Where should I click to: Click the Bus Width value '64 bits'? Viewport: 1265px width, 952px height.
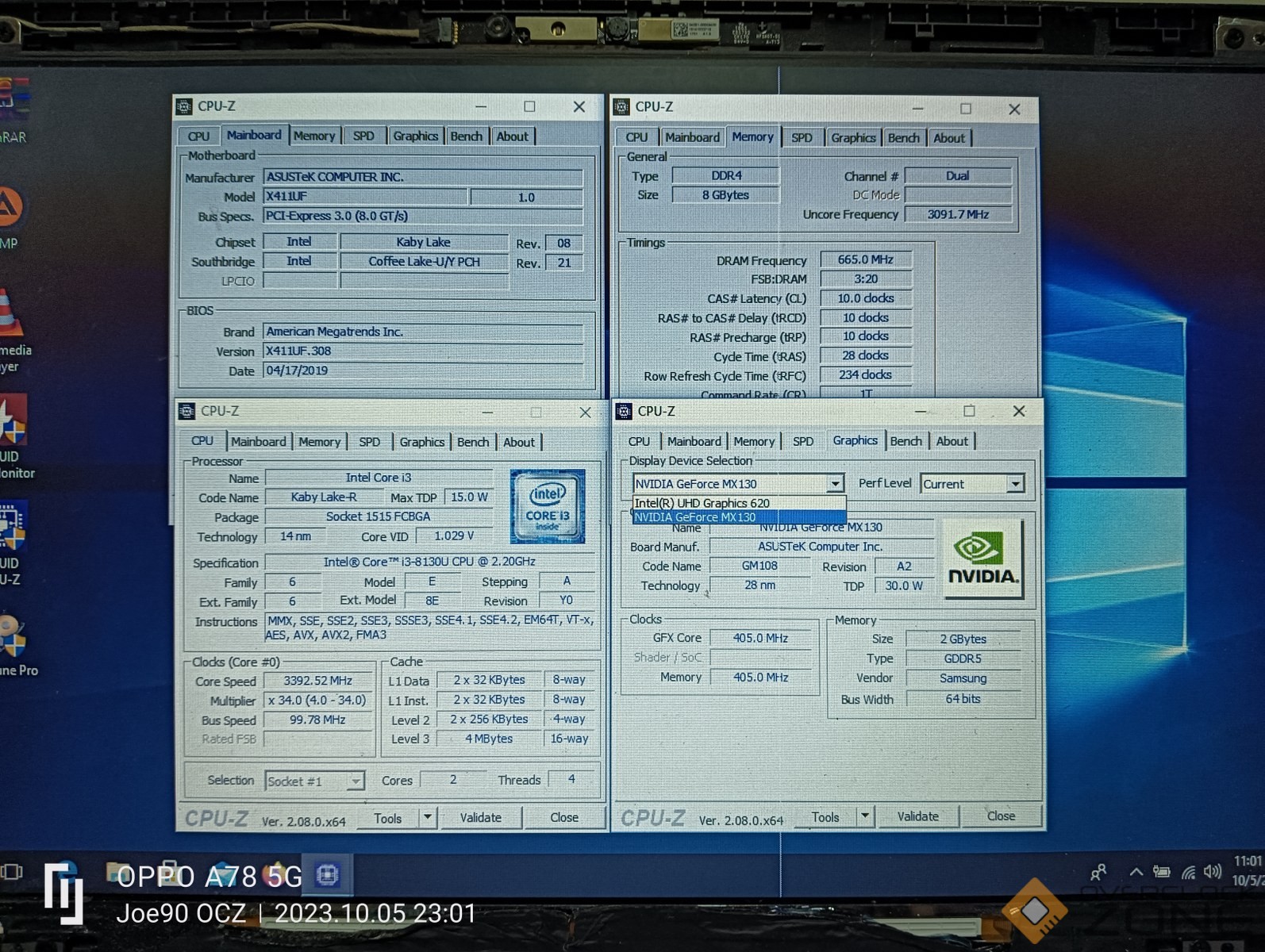pyautogui.click(x=963, y=699)
